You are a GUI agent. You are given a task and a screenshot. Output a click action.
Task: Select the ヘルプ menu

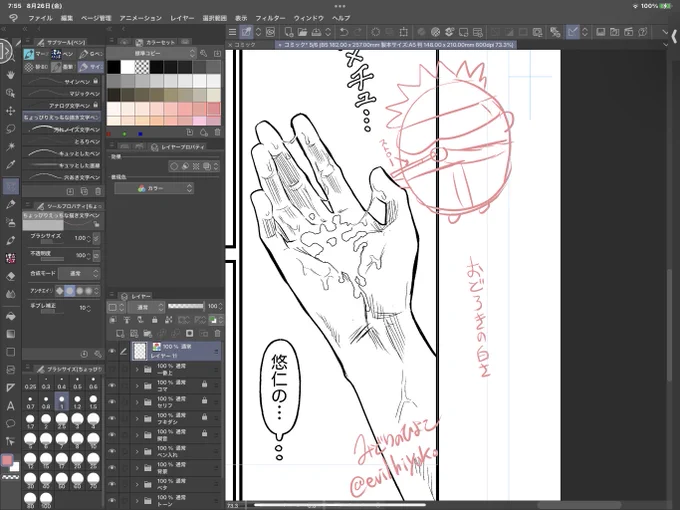(x=341, y=18)
